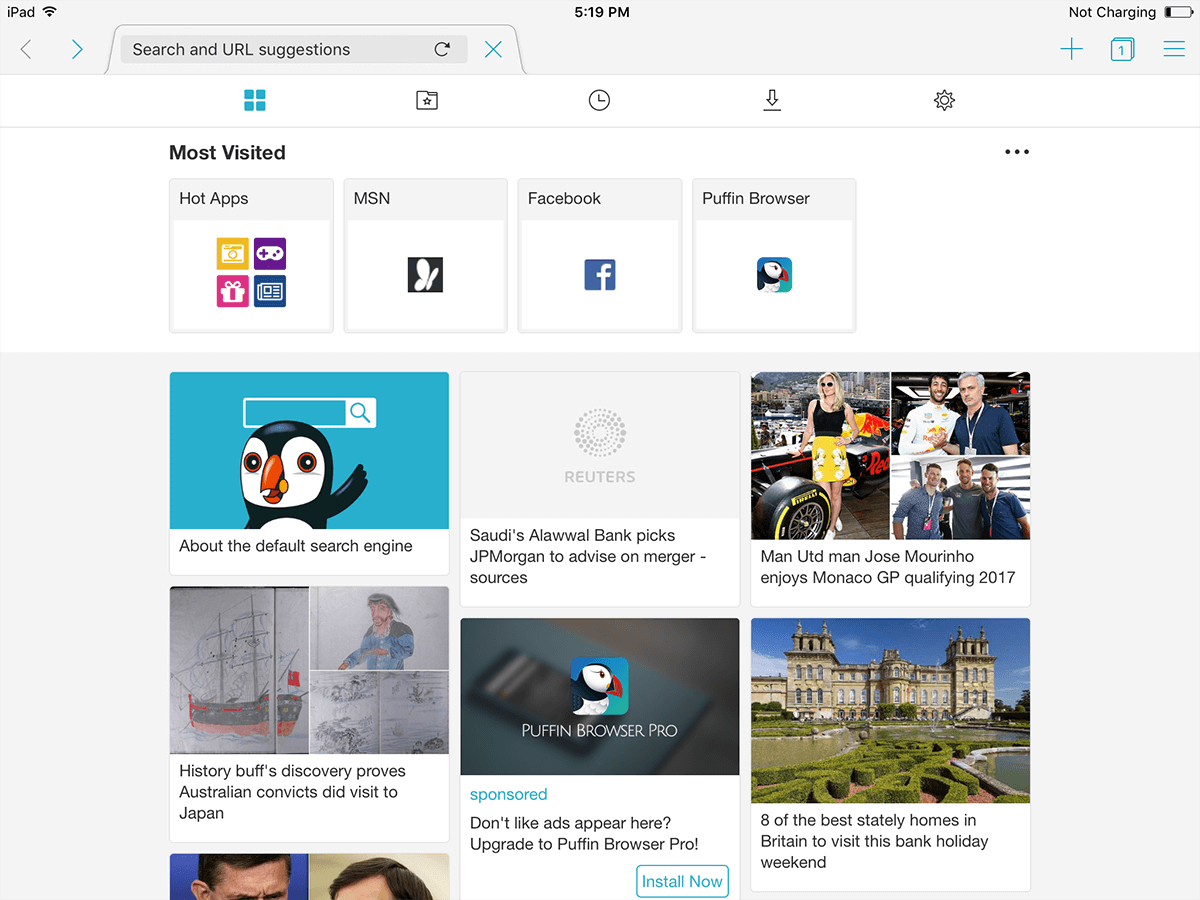
Task: Open the British stately homes article thumbnail
Action: 889,710
